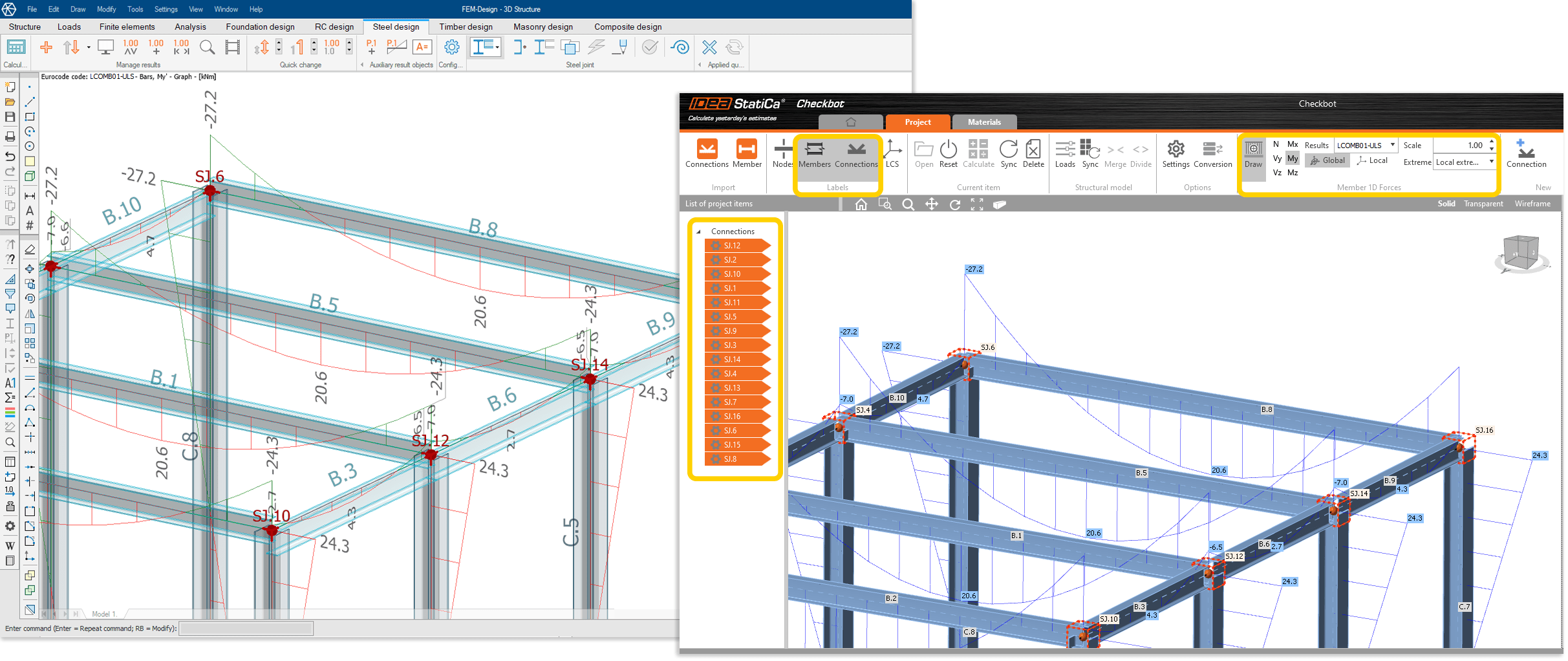Open Tools menu in FEM-Design
Screen dimensions: 1568x661
click(x=135, y=9)
